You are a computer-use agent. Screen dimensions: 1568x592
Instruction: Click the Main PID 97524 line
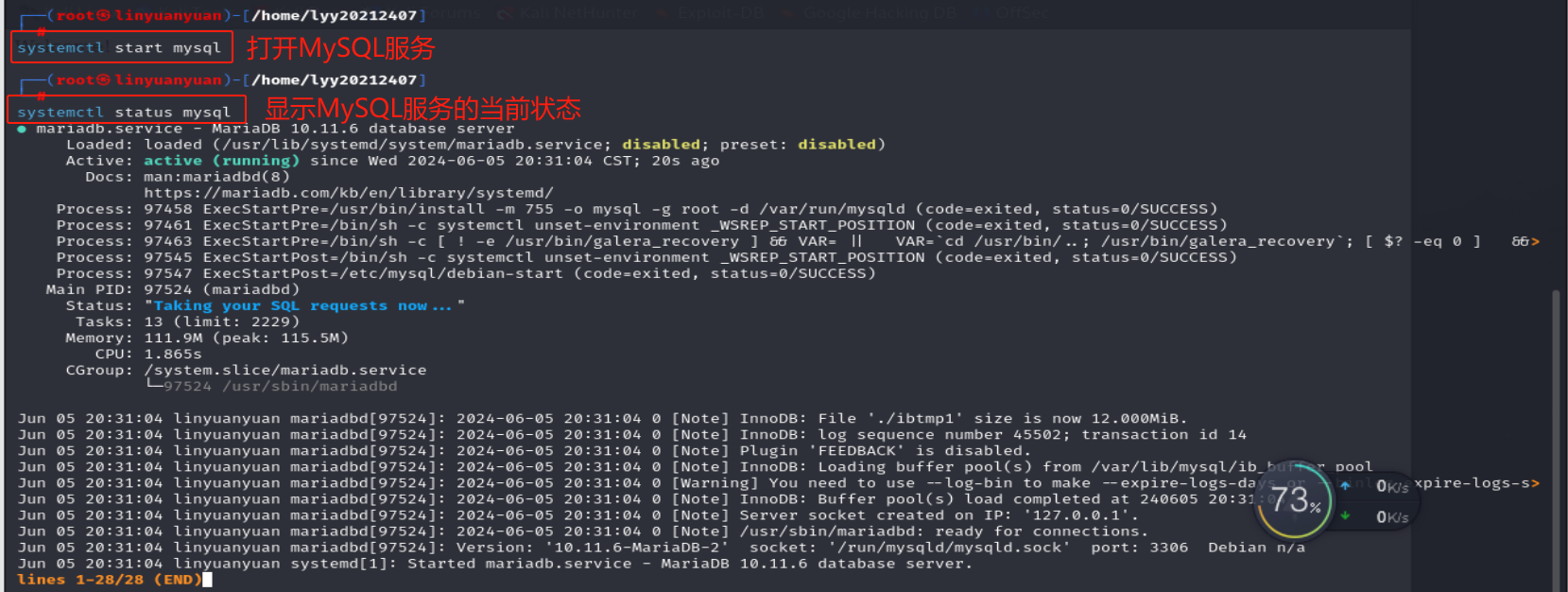pos(173,290)
